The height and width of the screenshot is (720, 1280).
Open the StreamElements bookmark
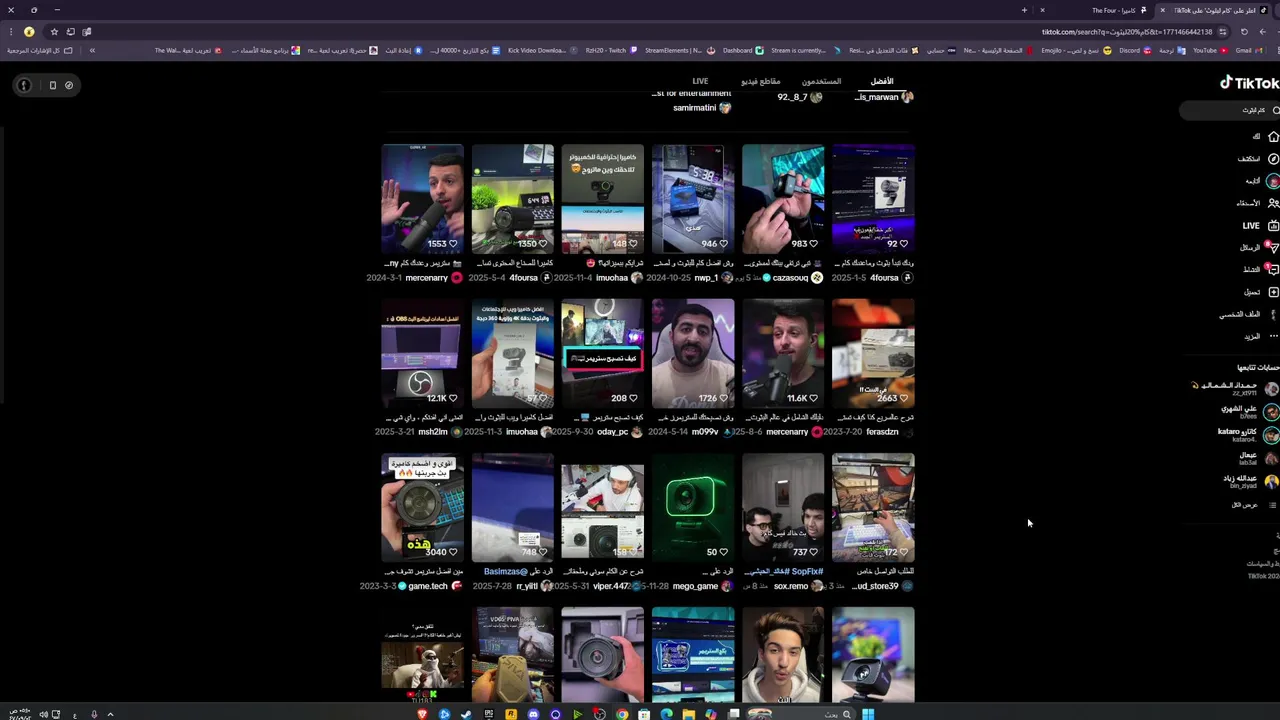[680, 50]
